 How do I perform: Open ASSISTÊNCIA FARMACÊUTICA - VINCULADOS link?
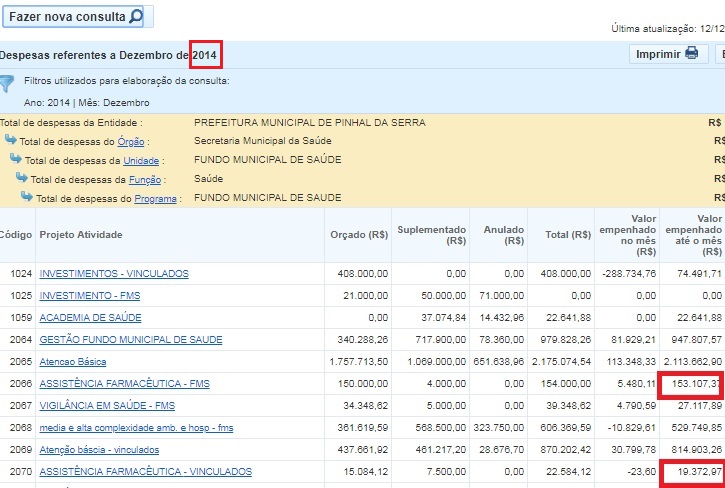tap(145, 472)
